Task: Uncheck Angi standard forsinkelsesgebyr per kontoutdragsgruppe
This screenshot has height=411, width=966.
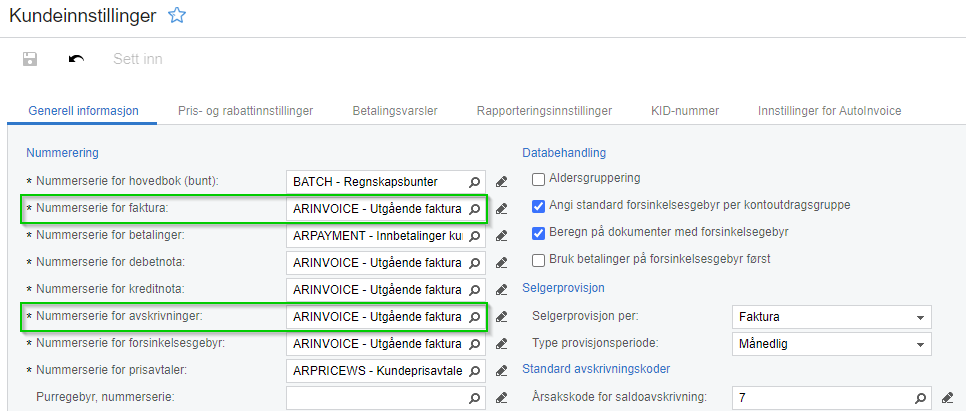Action: [x=538, y=206]
